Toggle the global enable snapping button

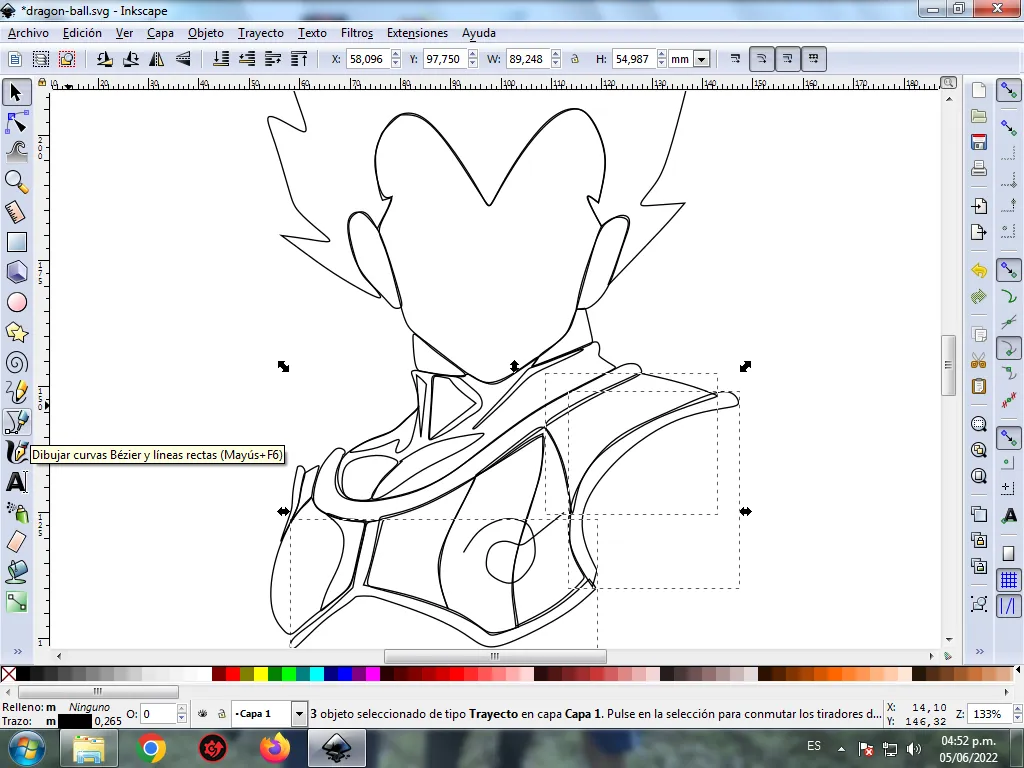tap(1008, 90)
